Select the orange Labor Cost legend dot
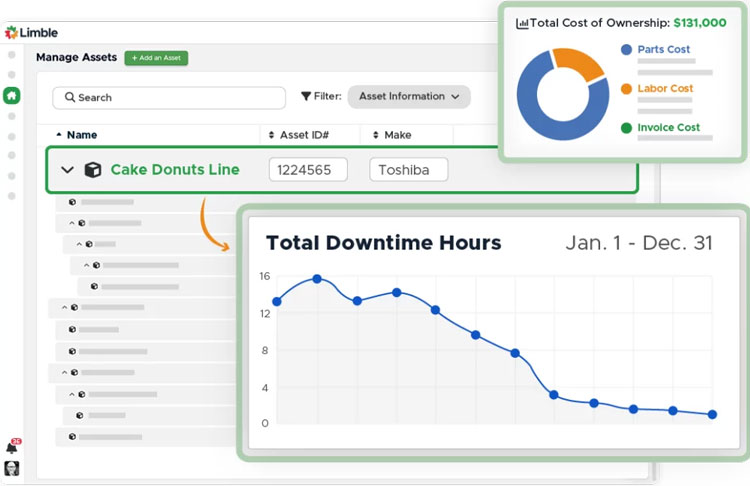 pyautogui.click(x=626, y=88)
